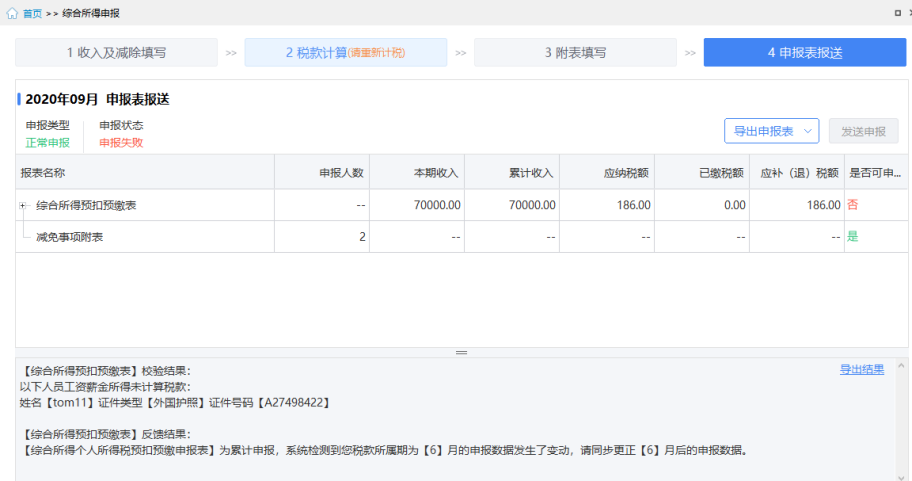
Task: Click the results panel scrollbar up arrow
Action: coord(901,366)
